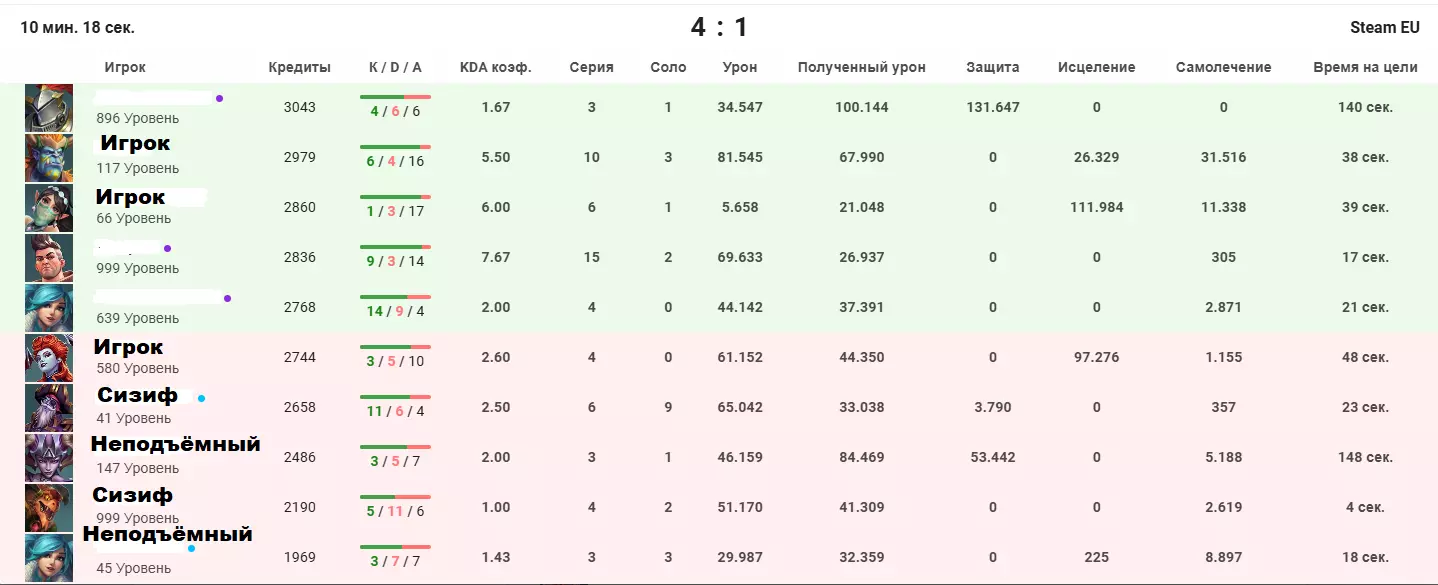Viewport: 1438px width, 585px height.
Task: Click the K/D/A bar showing 14 / 9 / 4
Action: click(395, 308)
